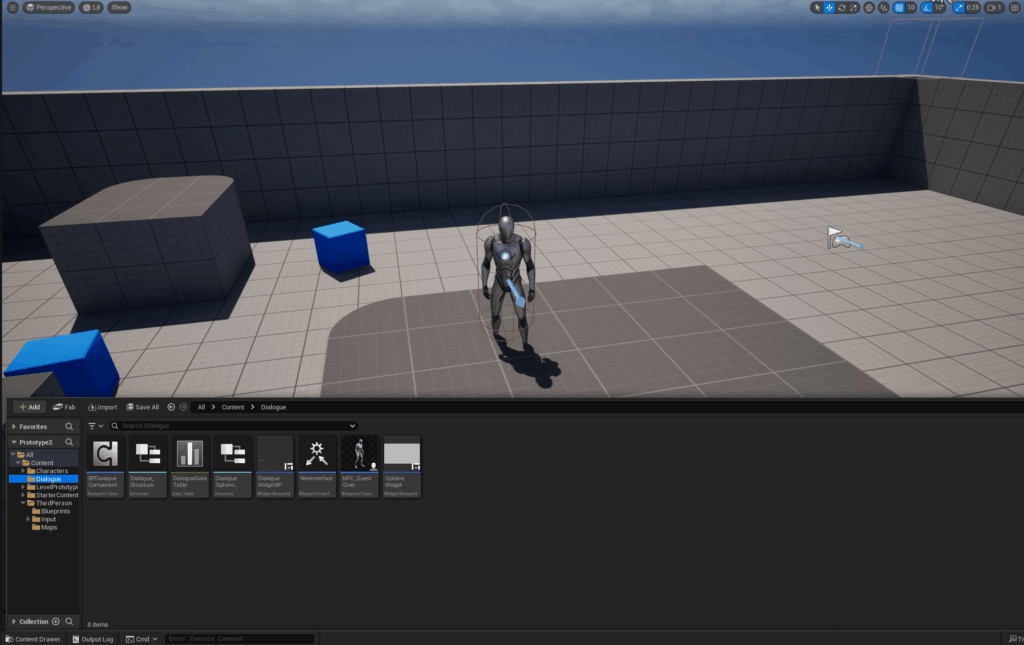This screenshot has height=645, width=1024.
Task: Click the camera speed setting
Action: (994, 7)
